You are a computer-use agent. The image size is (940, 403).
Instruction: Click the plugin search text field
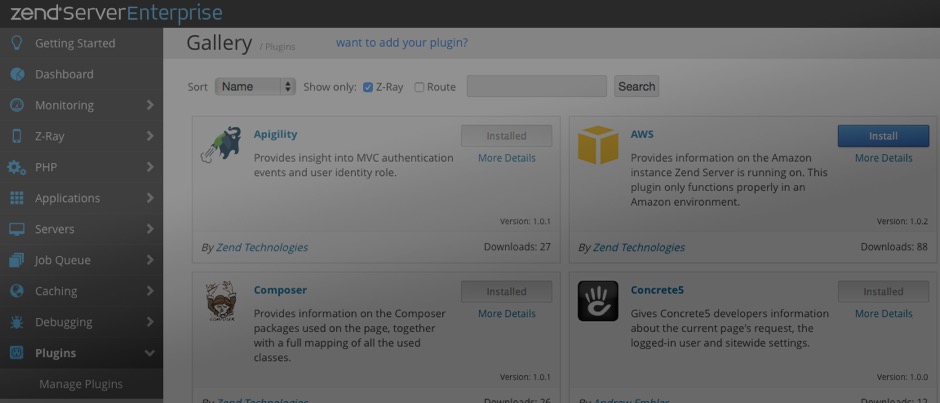point(536,87)
